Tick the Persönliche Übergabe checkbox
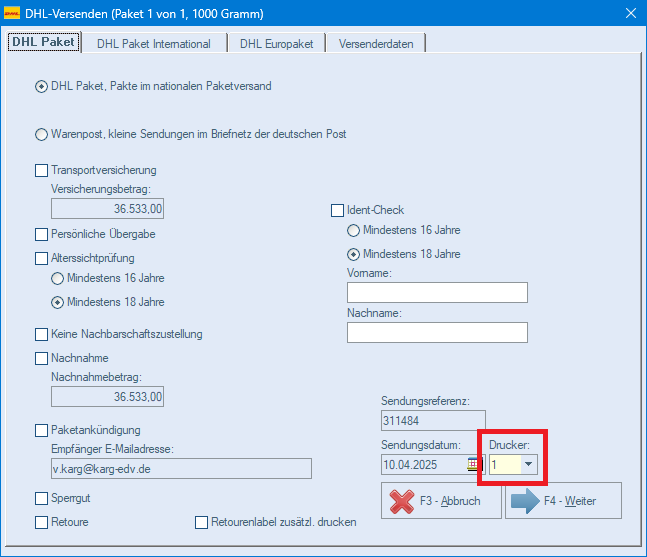The width and height of the screenshot is (647, 557). pyautogui.click(x=41, y=234)
